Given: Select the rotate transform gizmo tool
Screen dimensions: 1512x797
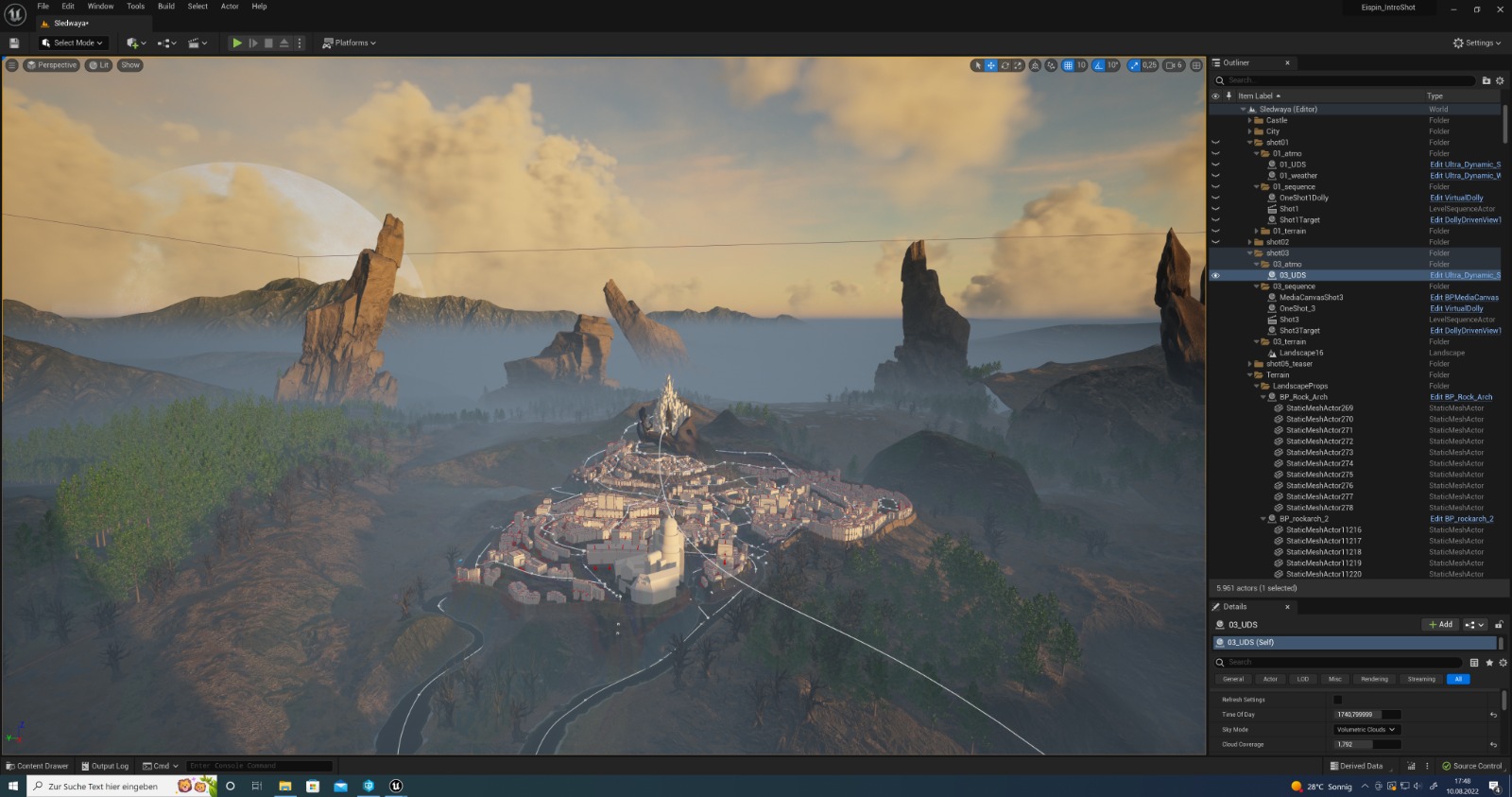Looking at the screenshot, I should [1005, 65].
